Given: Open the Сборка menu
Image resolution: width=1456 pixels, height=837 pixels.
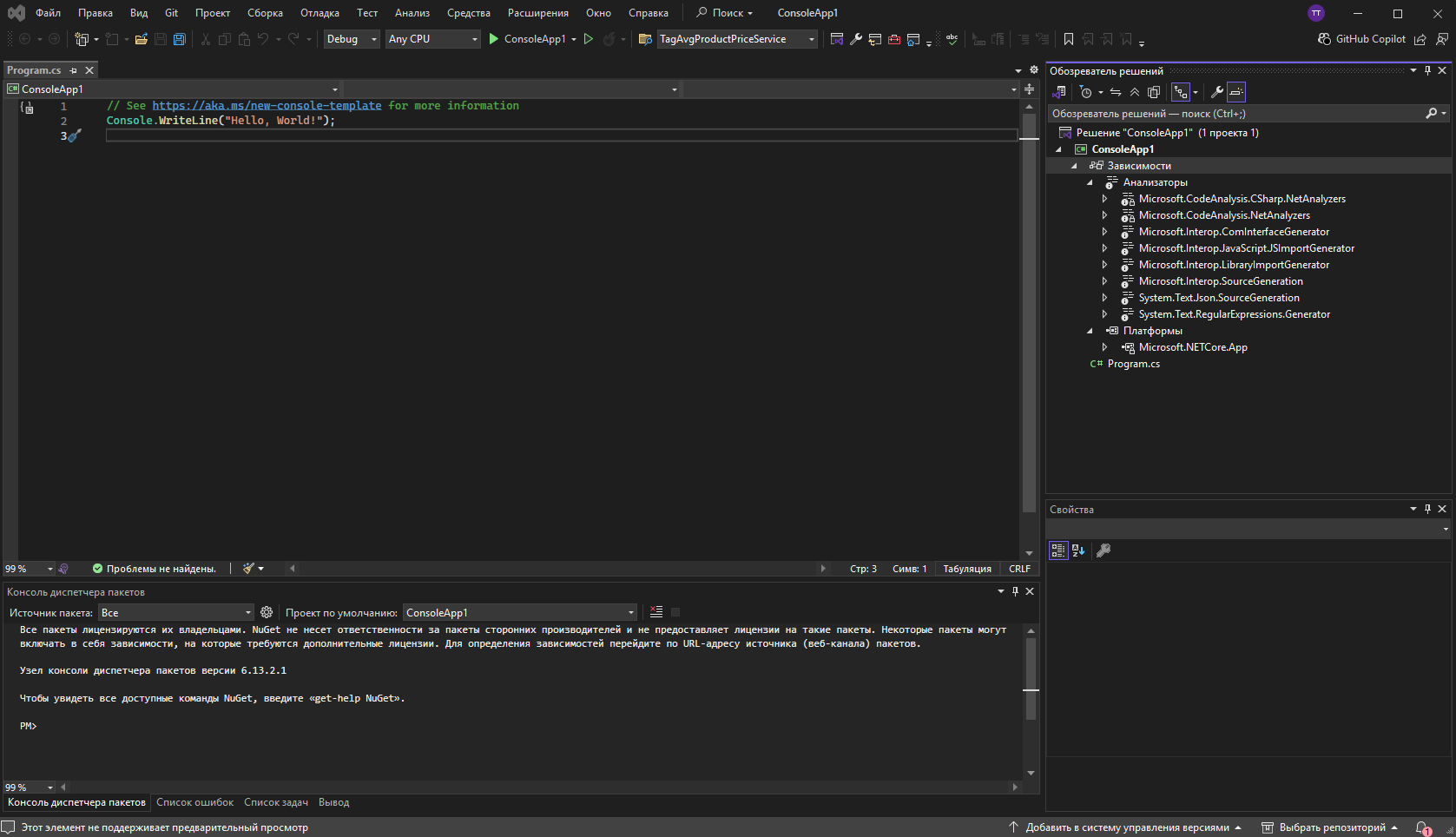Looking at the screenshot, I should tap(265, 13).
